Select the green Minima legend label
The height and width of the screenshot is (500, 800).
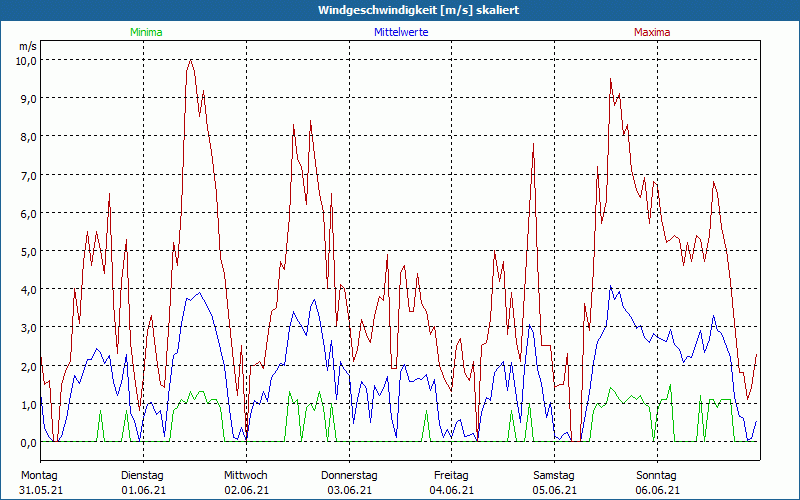pyautogui.click(x=146, y=32)
